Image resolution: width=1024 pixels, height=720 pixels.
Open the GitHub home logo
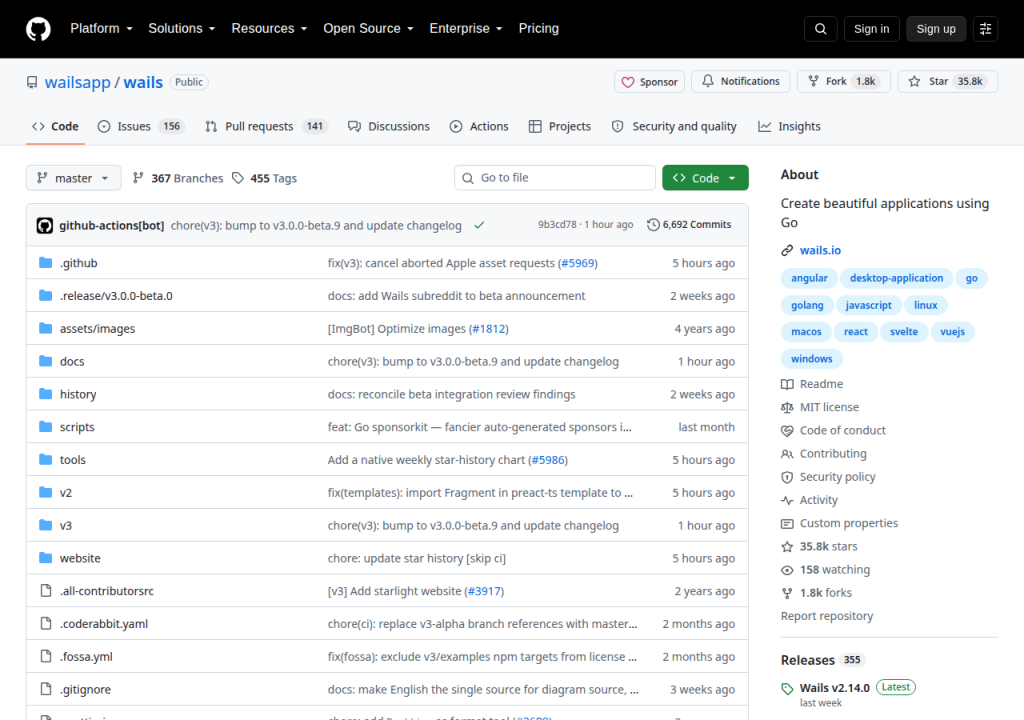(x=38, y=29)
